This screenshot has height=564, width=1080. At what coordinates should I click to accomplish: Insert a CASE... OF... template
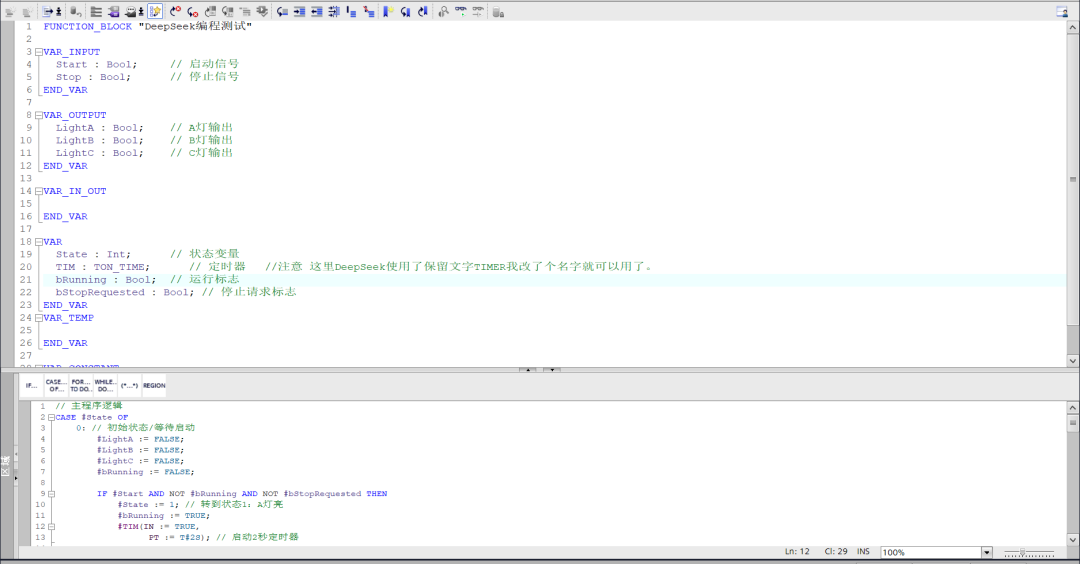(56, 386)
